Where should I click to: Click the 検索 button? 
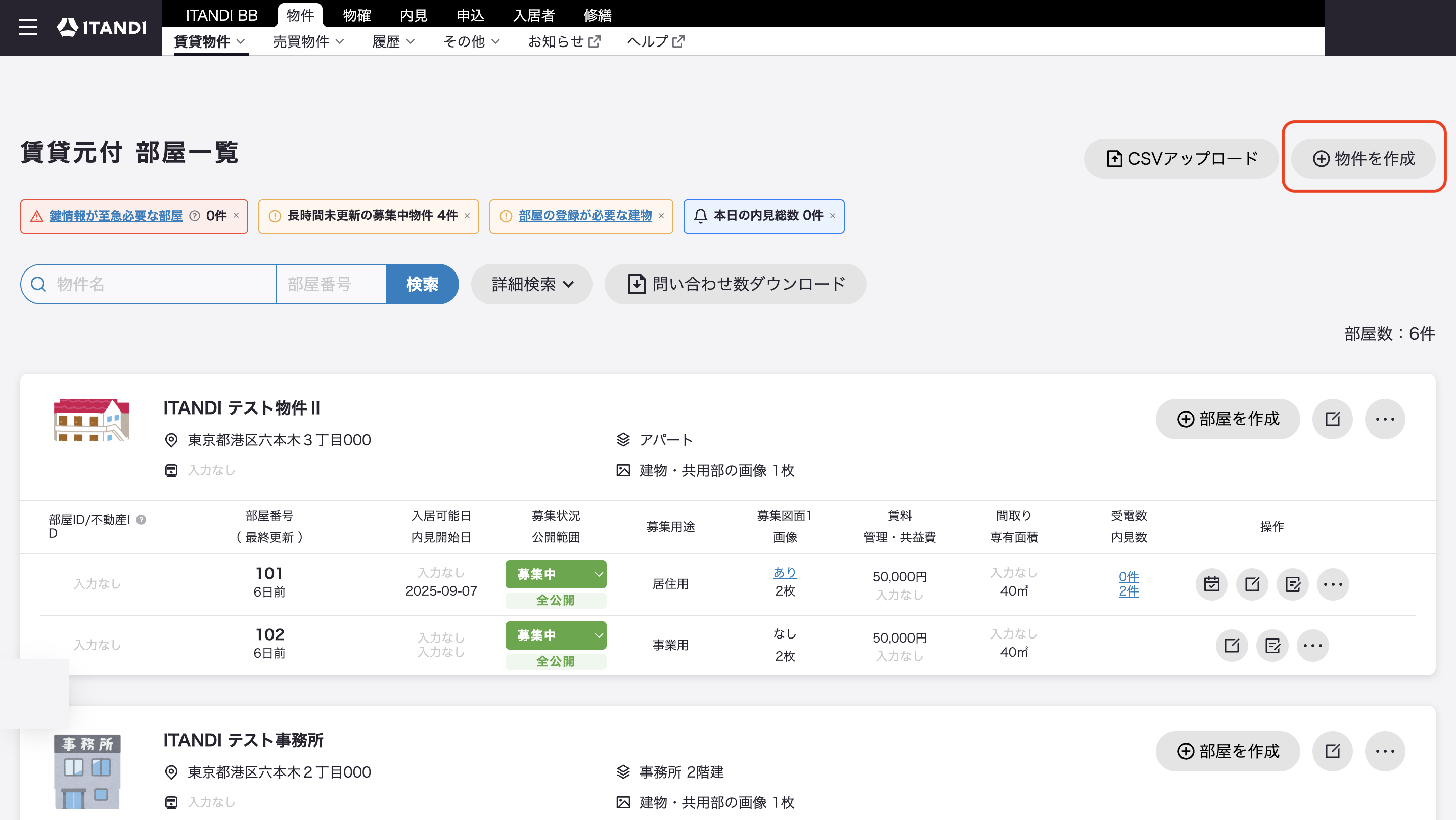point(422,284)
